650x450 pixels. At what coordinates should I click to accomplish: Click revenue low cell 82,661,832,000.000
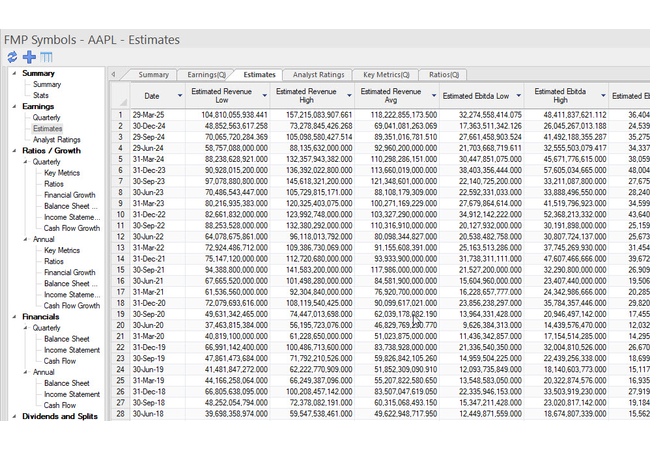[x=228, y=215]
